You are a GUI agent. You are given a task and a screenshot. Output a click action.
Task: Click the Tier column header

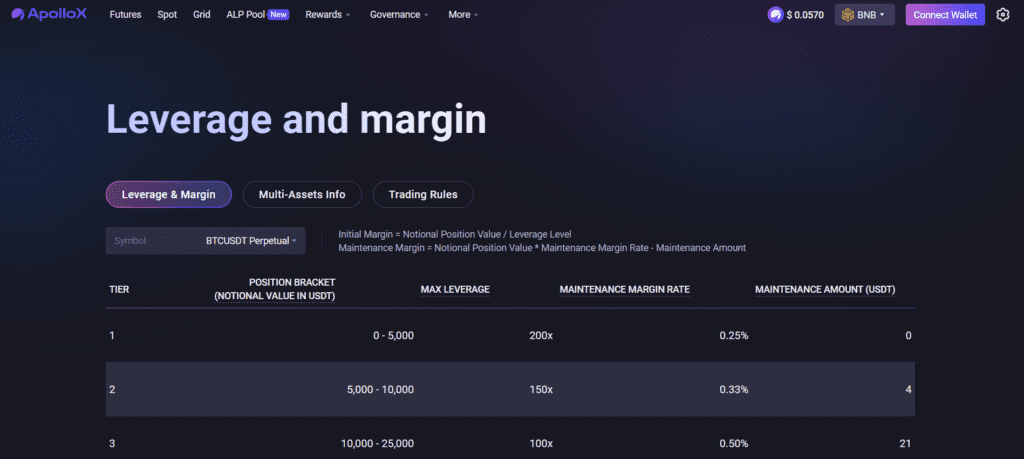pyautogui.click(x=119, y=289)
